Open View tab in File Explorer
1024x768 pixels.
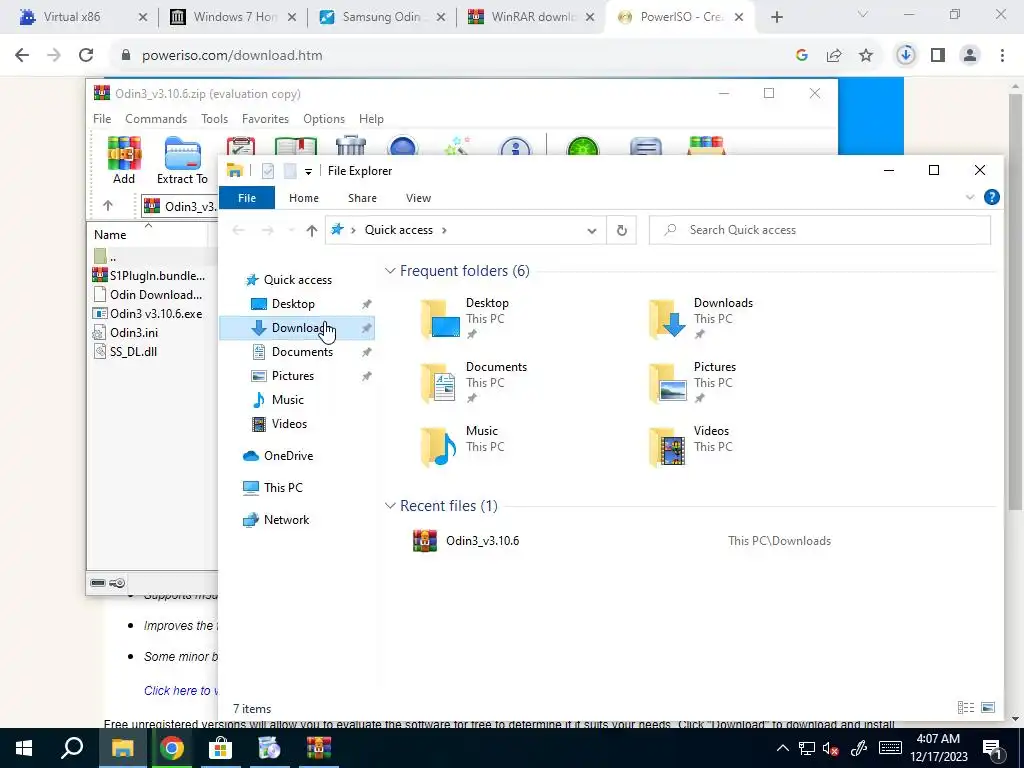(x=418, y=198)
